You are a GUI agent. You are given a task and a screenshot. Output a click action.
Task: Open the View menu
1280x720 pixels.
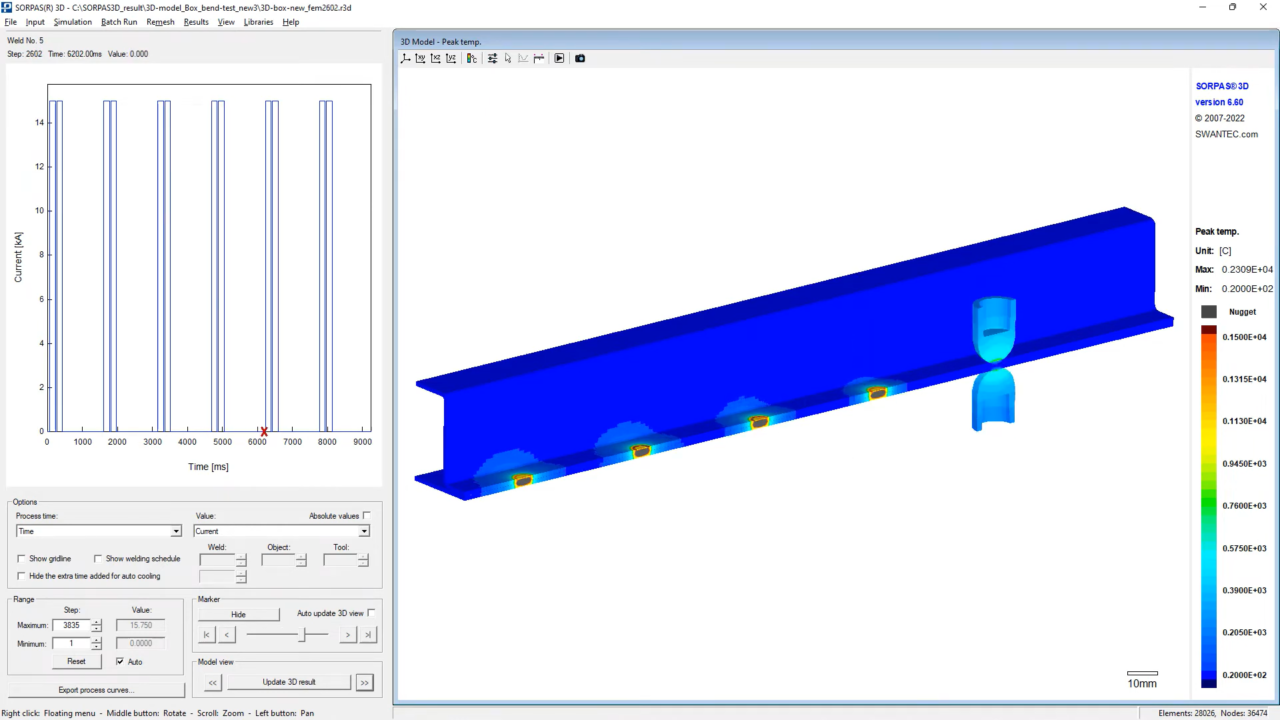coord(226,22)
